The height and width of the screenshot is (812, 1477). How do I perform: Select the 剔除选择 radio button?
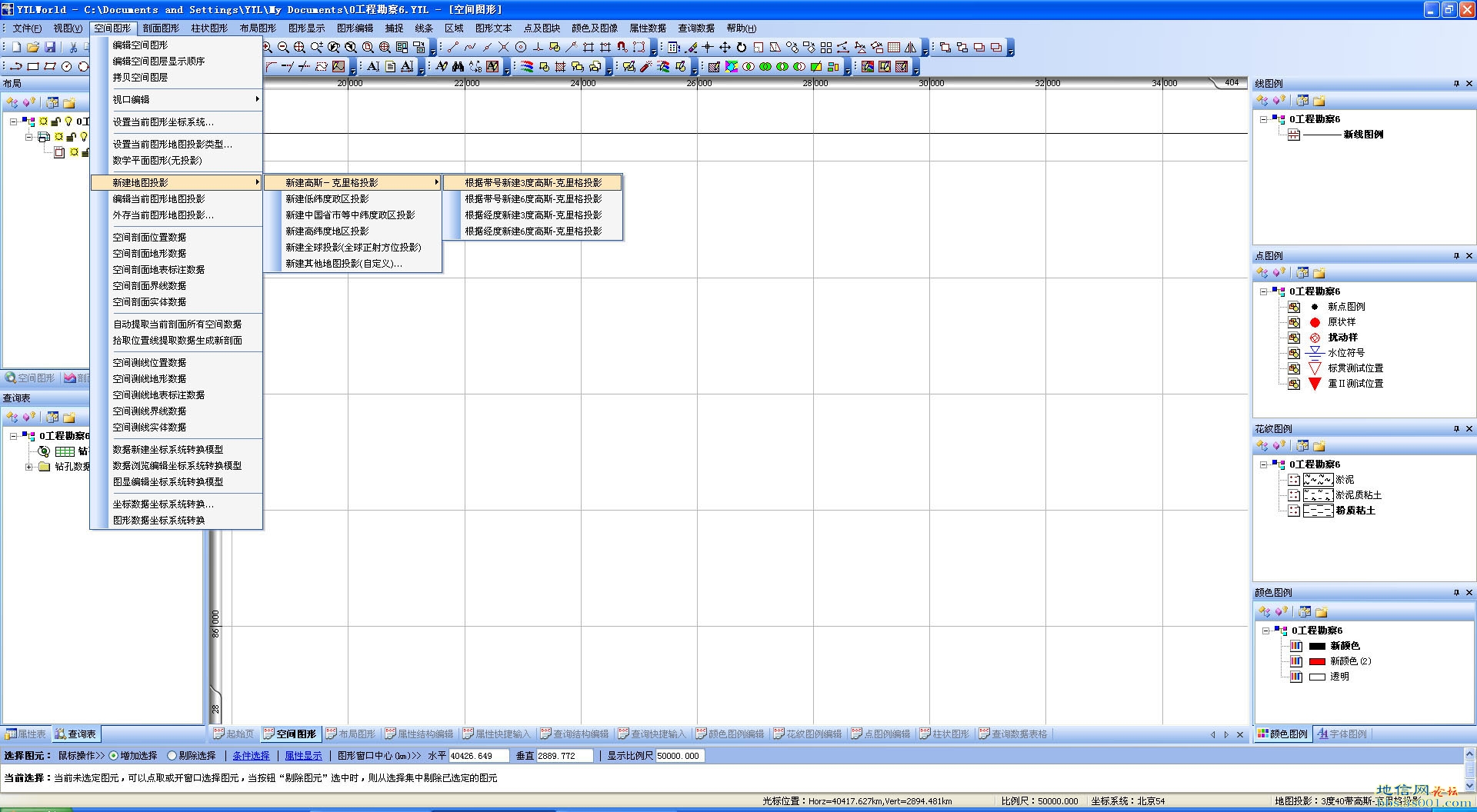point(172,756)
